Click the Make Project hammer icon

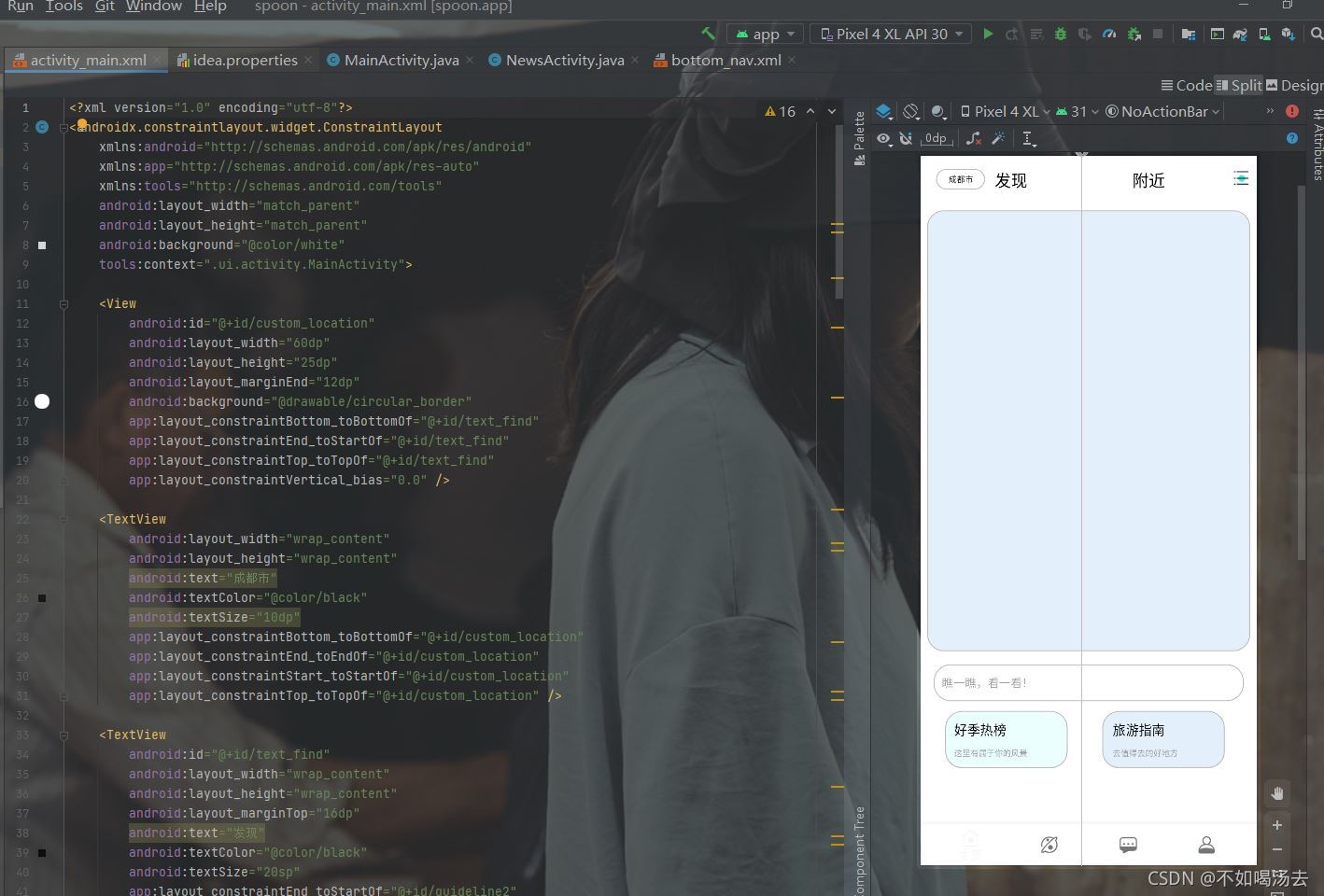coord(709,34)
